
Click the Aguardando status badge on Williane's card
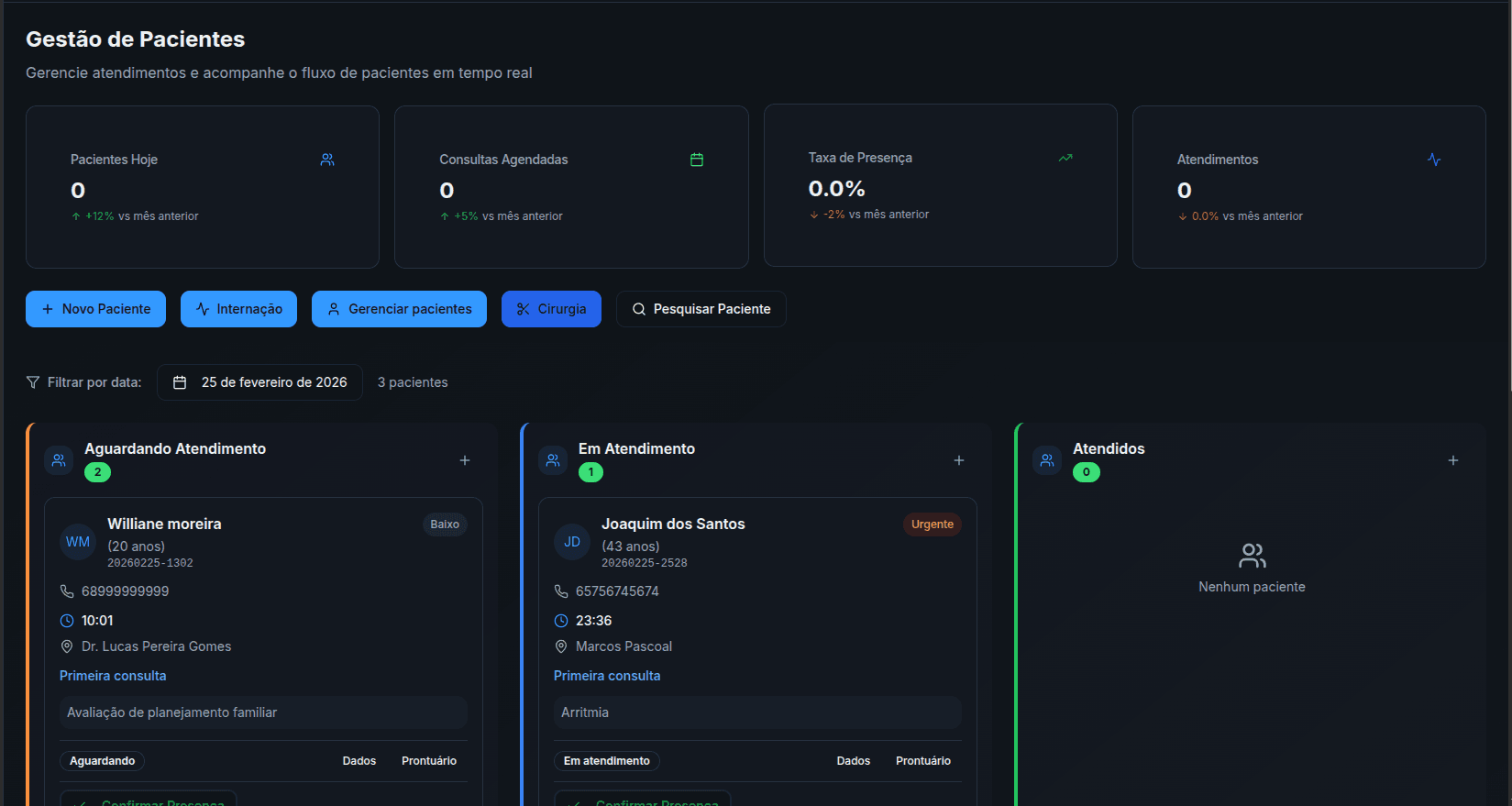click(x=102, y=761)
